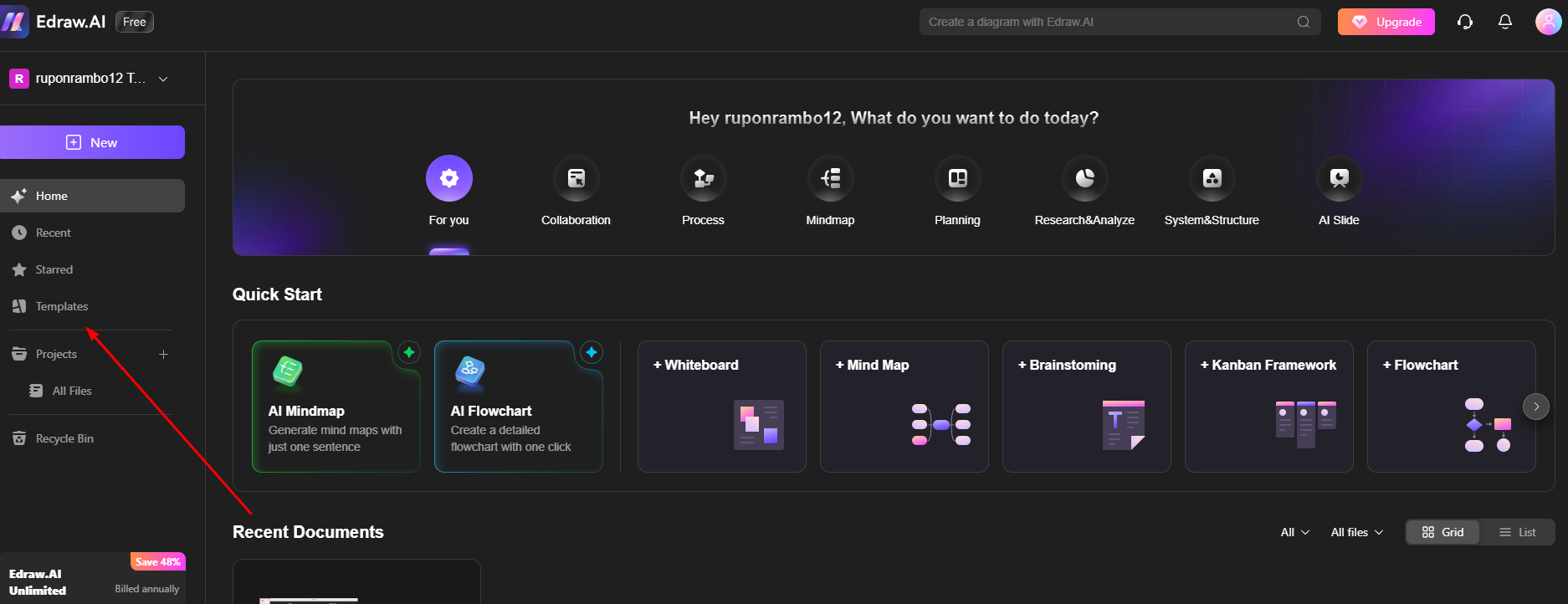Viewport: 1568px width, 604px height.
Task: Click the AI Mindmap green cube icon
Action: [x=287, y=371]
